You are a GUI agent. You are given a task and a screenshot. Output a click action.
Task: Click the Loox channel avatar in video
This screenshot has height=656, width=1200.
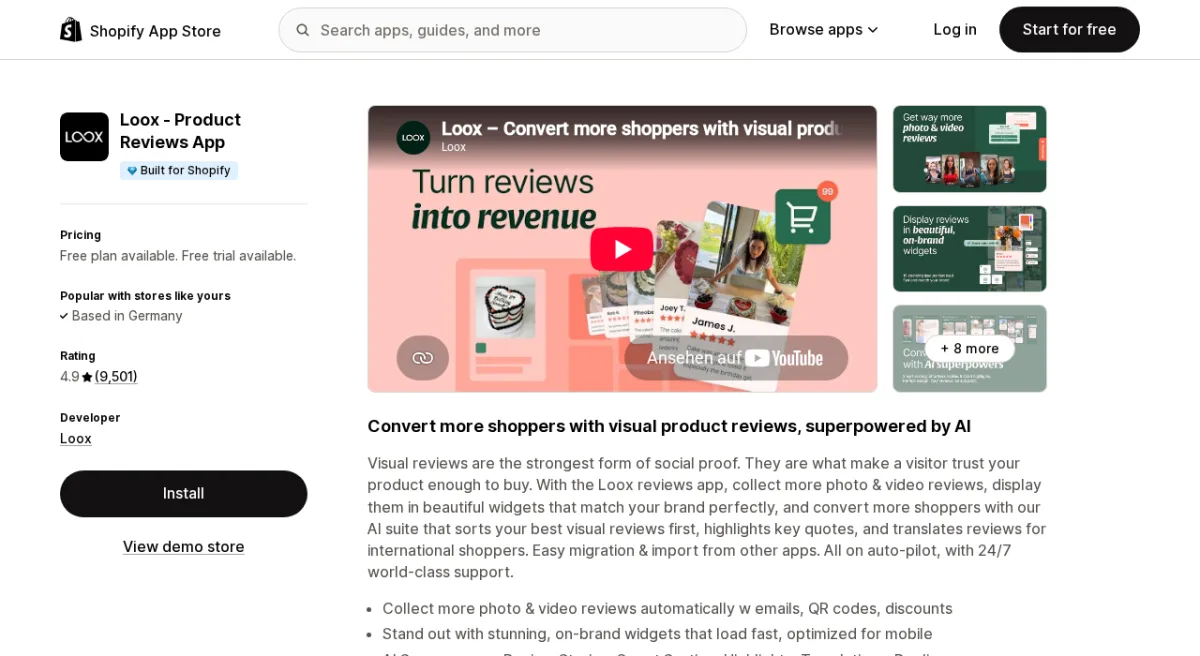413,138
